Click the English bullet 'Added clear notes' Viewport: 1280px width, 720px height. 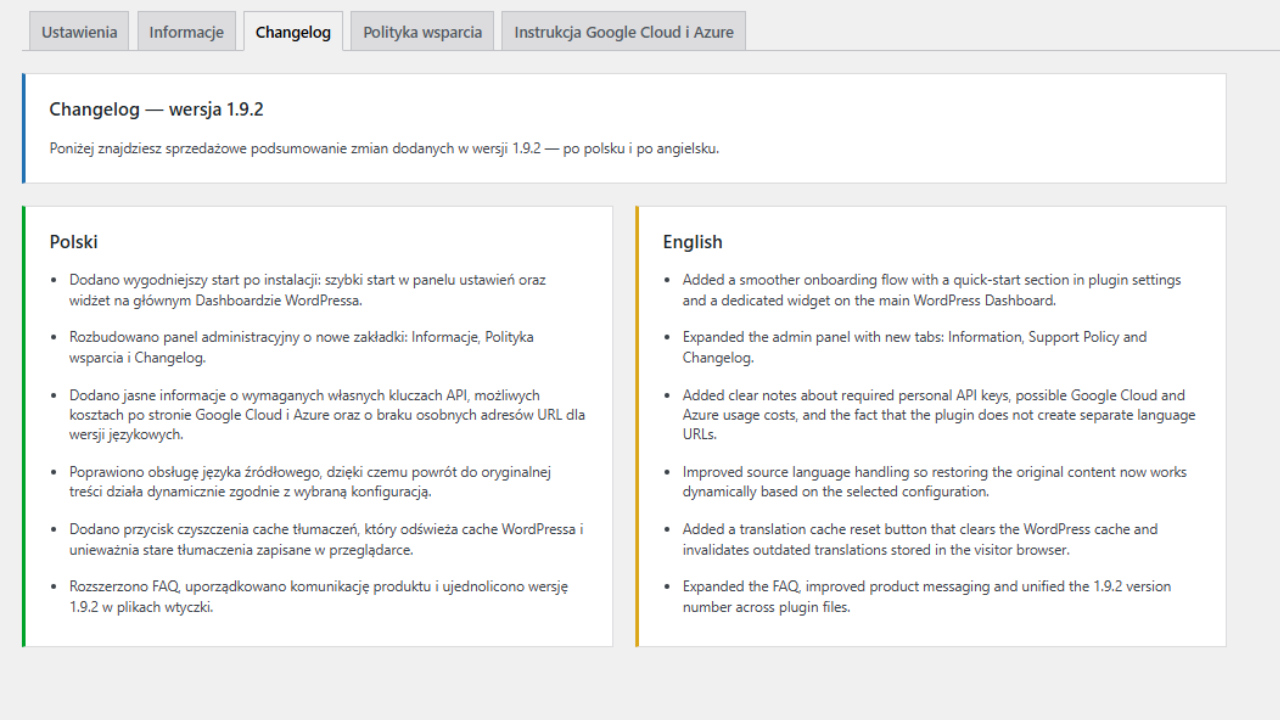[938, 415]
